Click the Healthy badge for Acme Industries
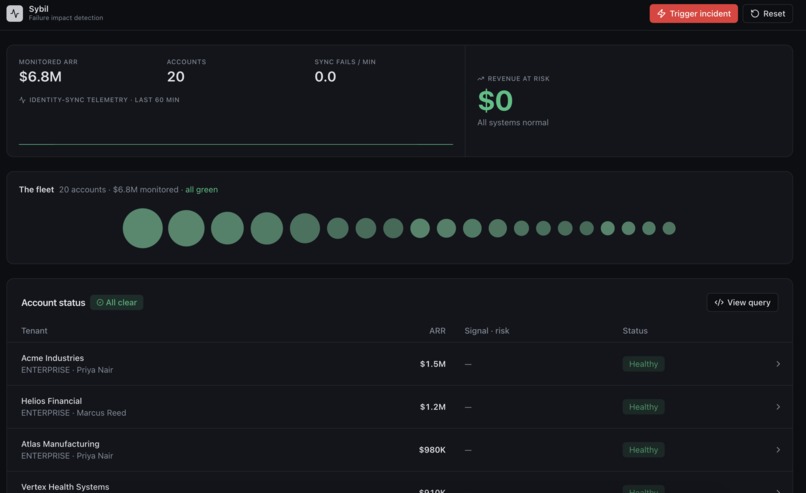 pyautogui.click(x=643, y=364)
